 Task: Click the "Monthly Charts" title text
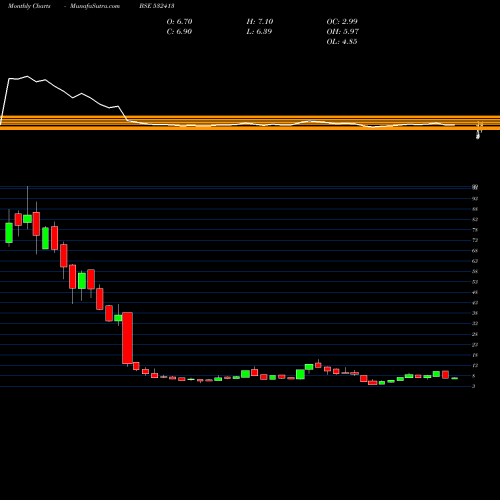click(29, 6)
